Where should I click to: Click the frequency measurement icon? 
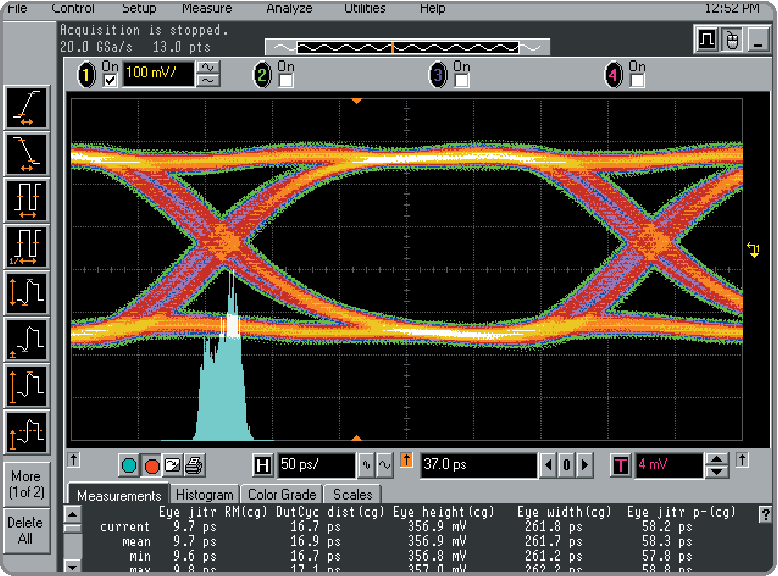[27, 246]
